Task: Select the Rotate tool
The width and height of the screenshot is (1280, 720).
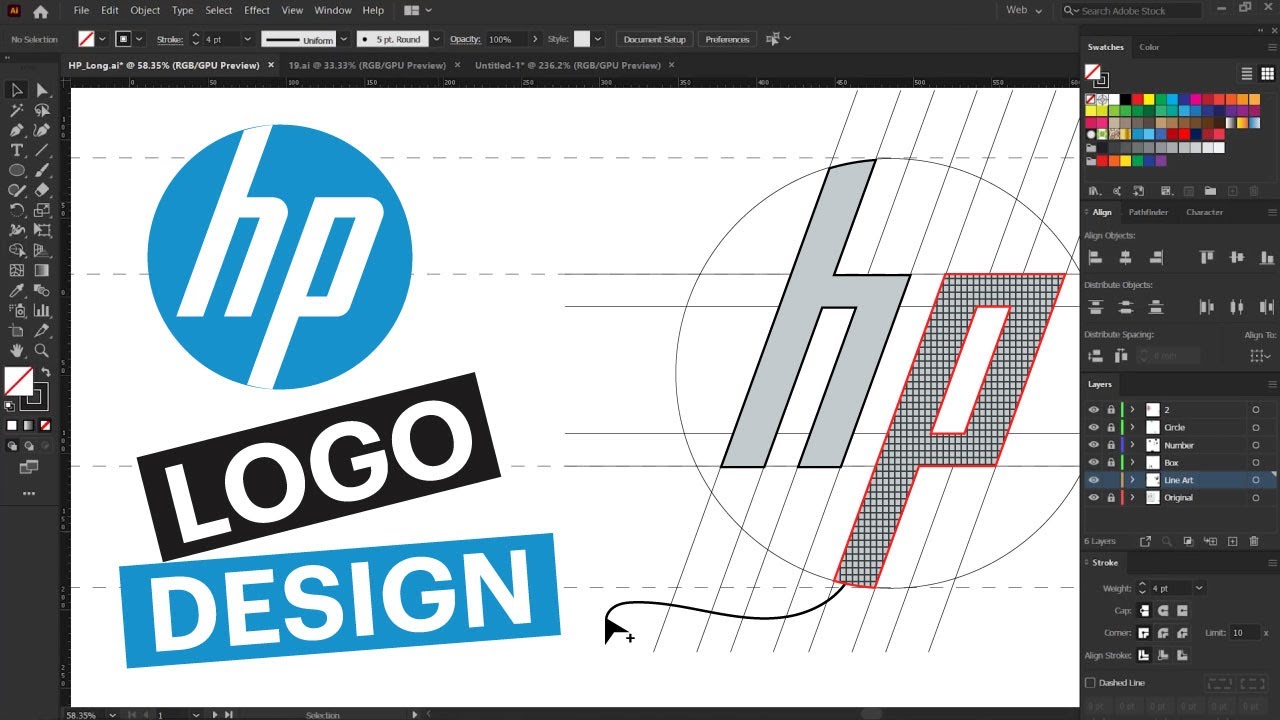Action: point(17,210)
